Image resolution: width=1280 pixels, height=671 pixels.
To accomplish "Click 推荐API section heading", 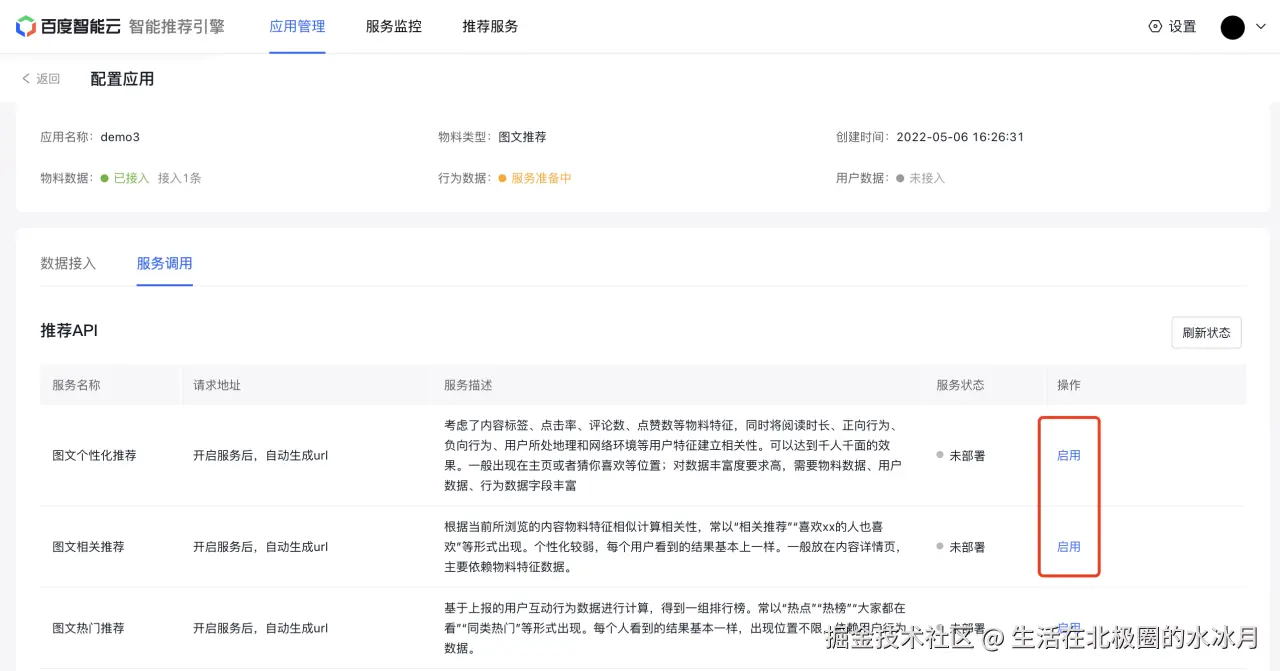I will 69,331.
